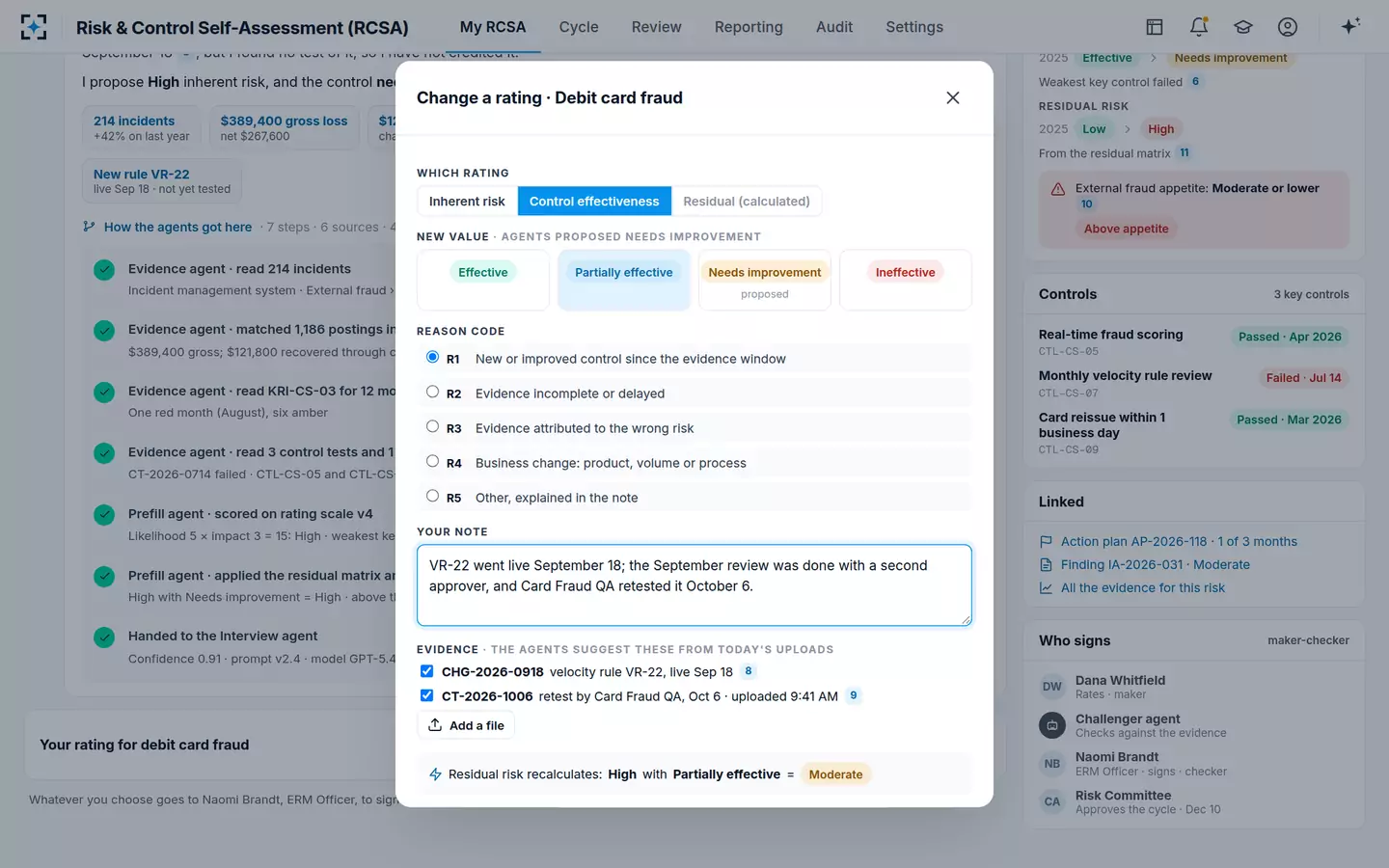Pick the Partially effective rating value card

point(624,280)
